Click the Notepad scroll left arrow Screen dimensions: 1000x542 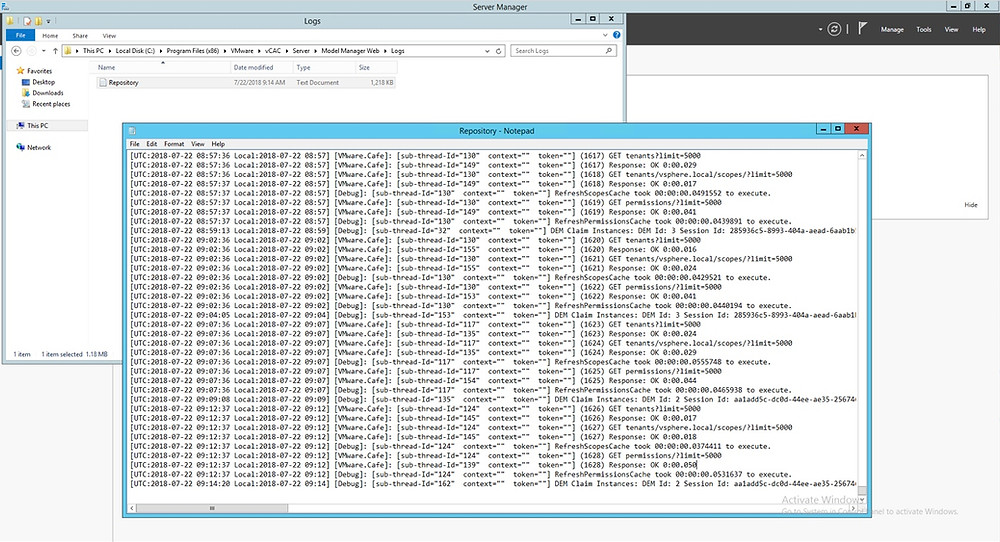pyautogui.click(x=132, y=508)
